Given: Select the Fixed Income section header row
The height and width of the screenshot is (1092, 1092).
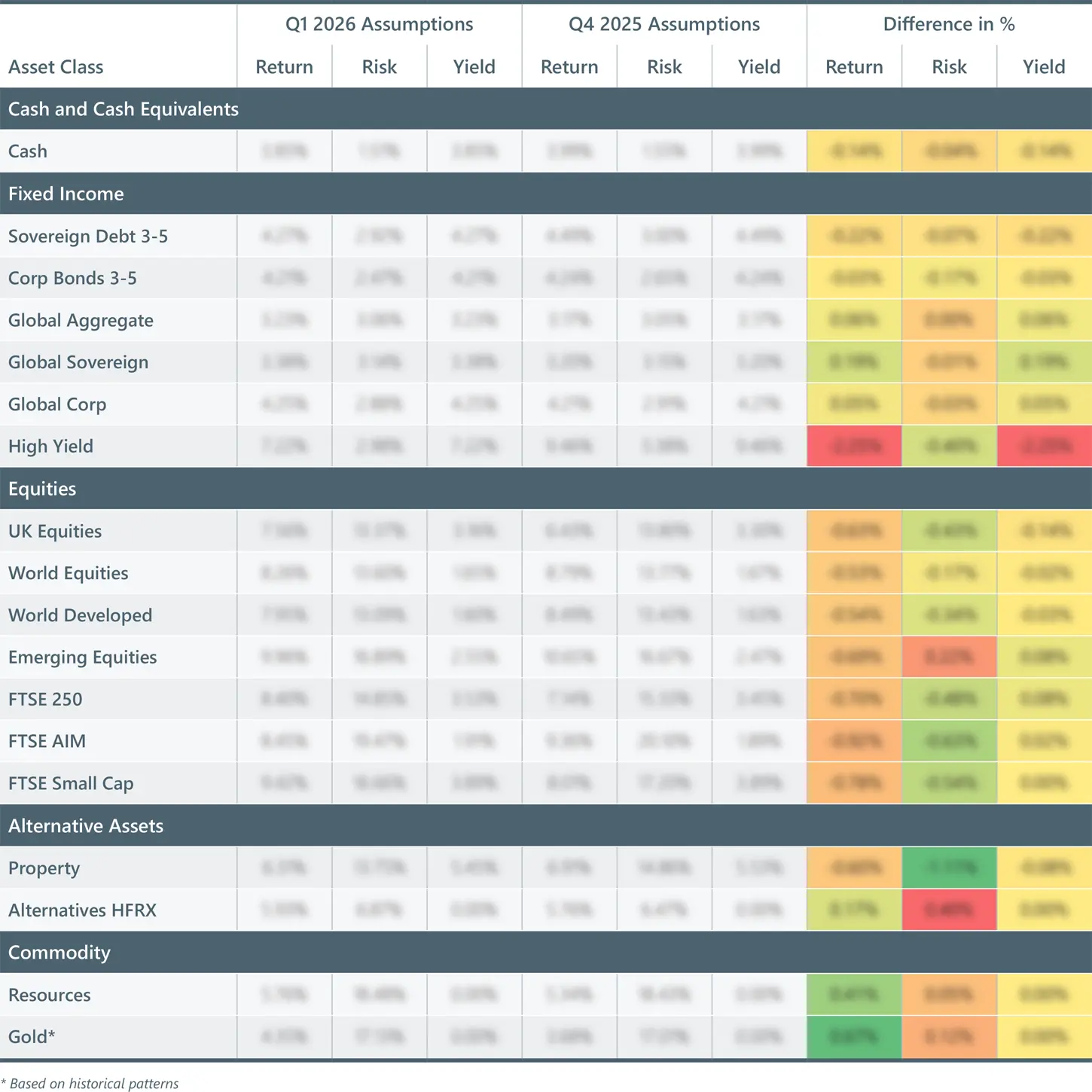Looking at the screenshot, I should (x=66, y=194).
